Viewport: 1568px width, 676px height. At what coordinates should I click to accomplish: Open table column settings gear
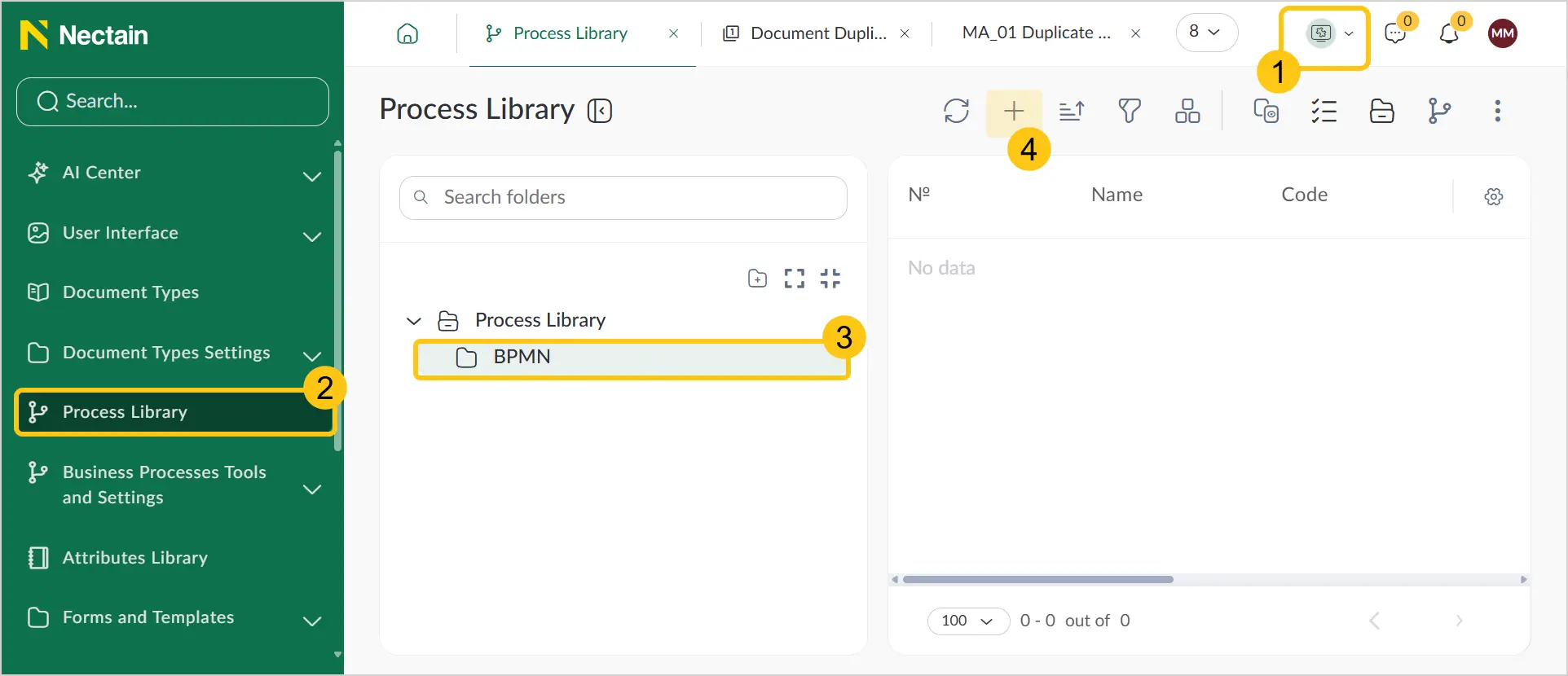pos(1494,196)
